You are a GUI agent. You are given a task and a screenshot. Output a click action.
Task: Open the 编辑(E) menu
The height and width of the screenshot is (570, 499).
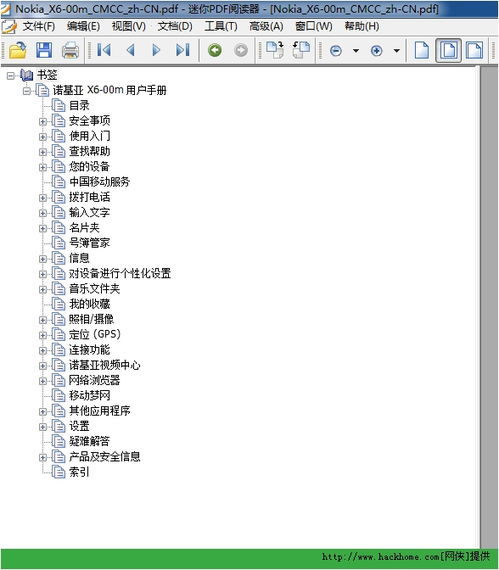click(x=84, y=26)
